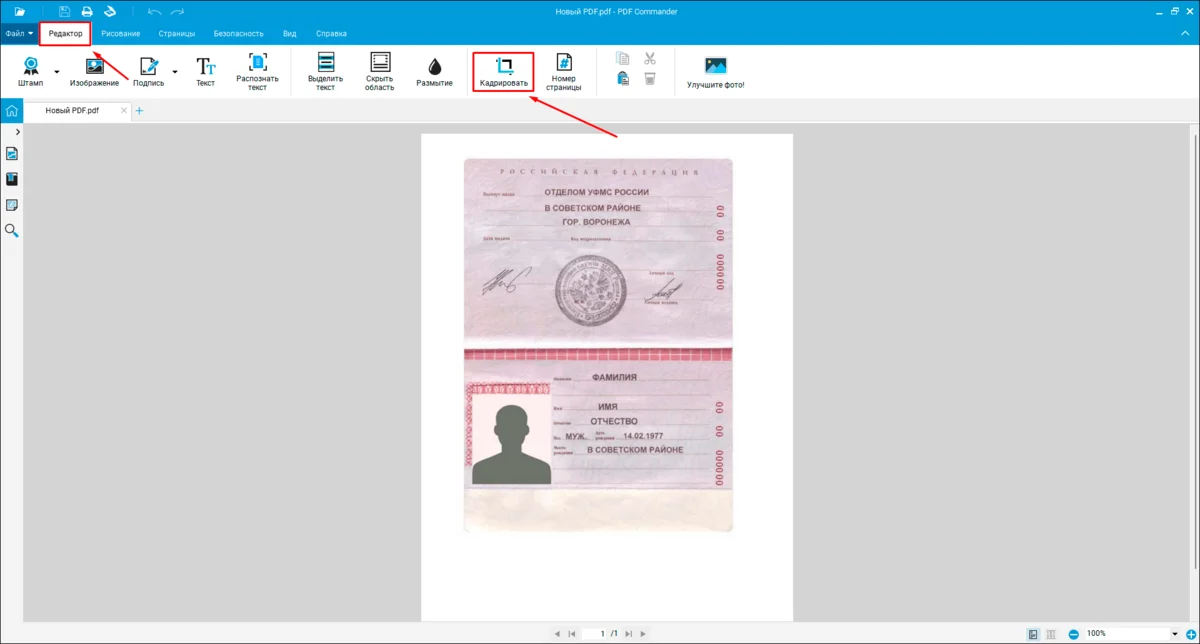This screenshot has width=1200, height=644.
Task: Switch to two-page view mode
Action: 1050,634
